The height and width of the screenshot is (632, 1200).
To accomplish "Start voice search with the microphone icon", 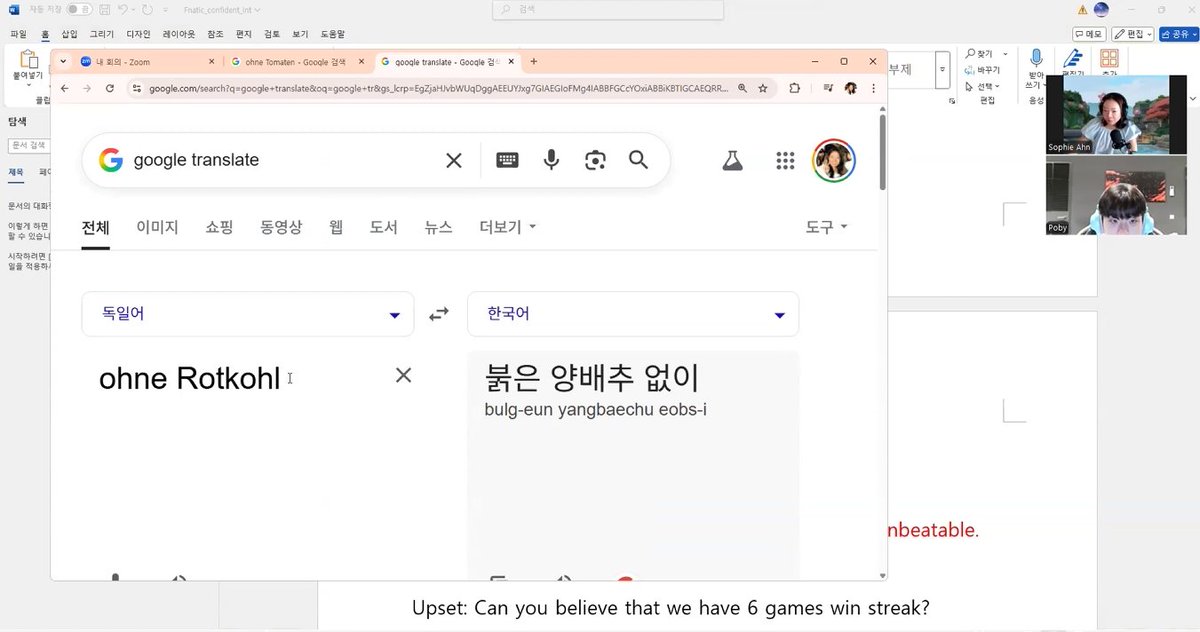I will click(551, 160).
